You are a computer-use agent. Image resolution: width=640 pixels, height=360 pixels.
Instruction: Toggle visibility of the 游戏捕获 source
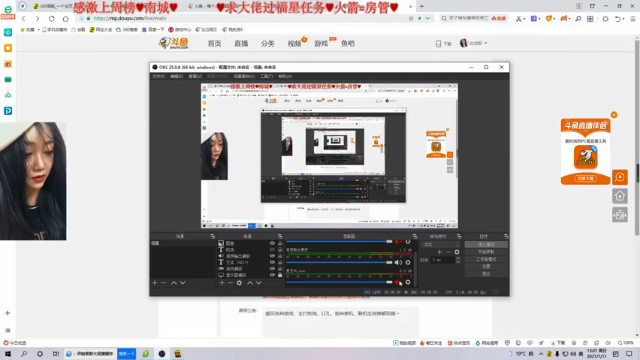coord(272,269)
